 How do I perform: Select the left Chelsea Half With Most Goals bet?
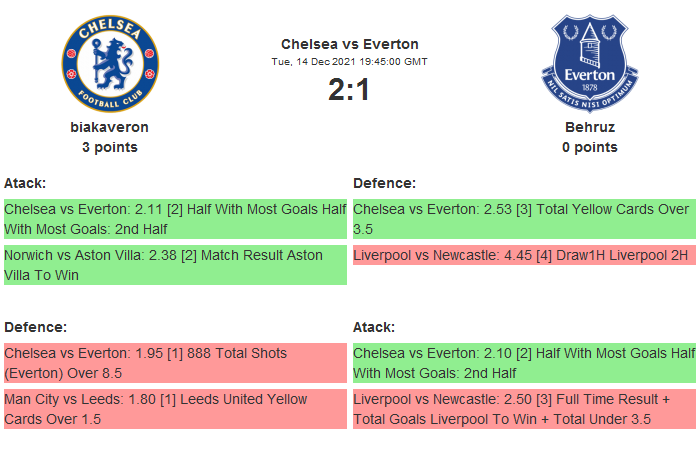tap(175, 219)
